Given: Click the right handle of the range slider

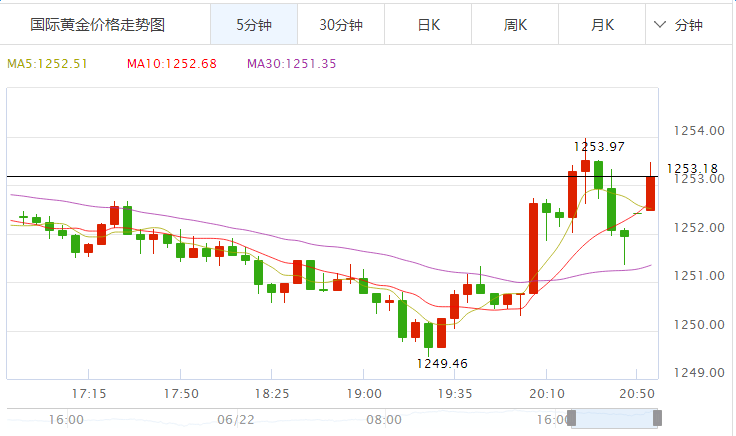Looking at the screenshot, I should click(658, 418).
